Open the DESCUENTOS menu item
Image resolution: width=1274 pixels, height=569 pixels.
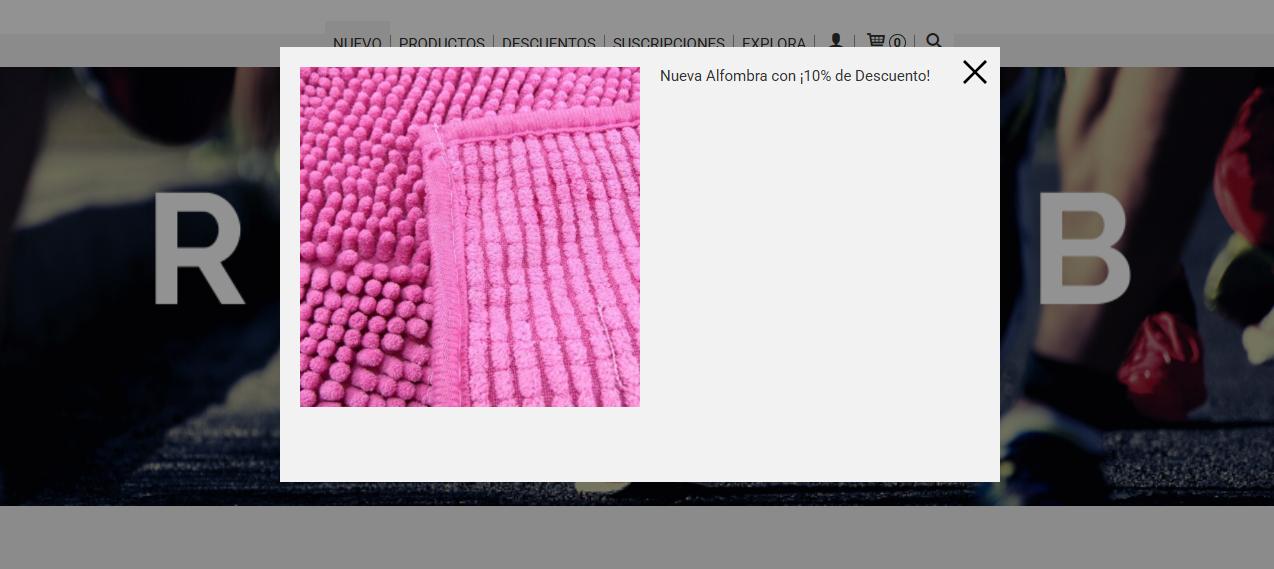[549, 42]
